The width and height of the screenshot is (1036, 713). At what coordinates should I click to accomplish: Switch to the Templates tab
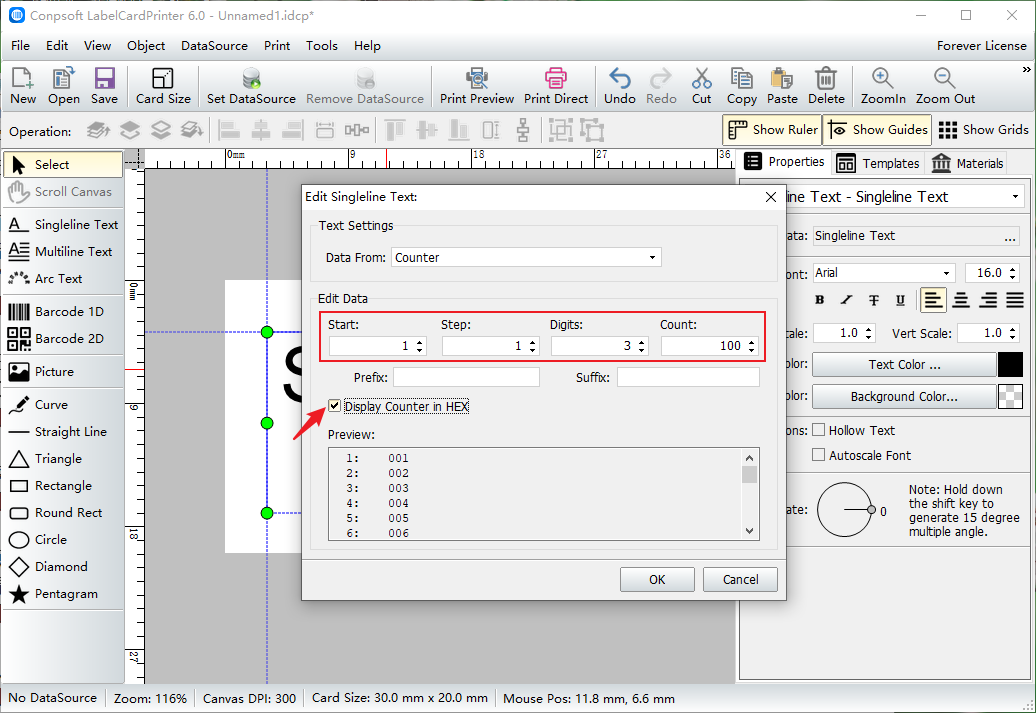tap(877, 163)
